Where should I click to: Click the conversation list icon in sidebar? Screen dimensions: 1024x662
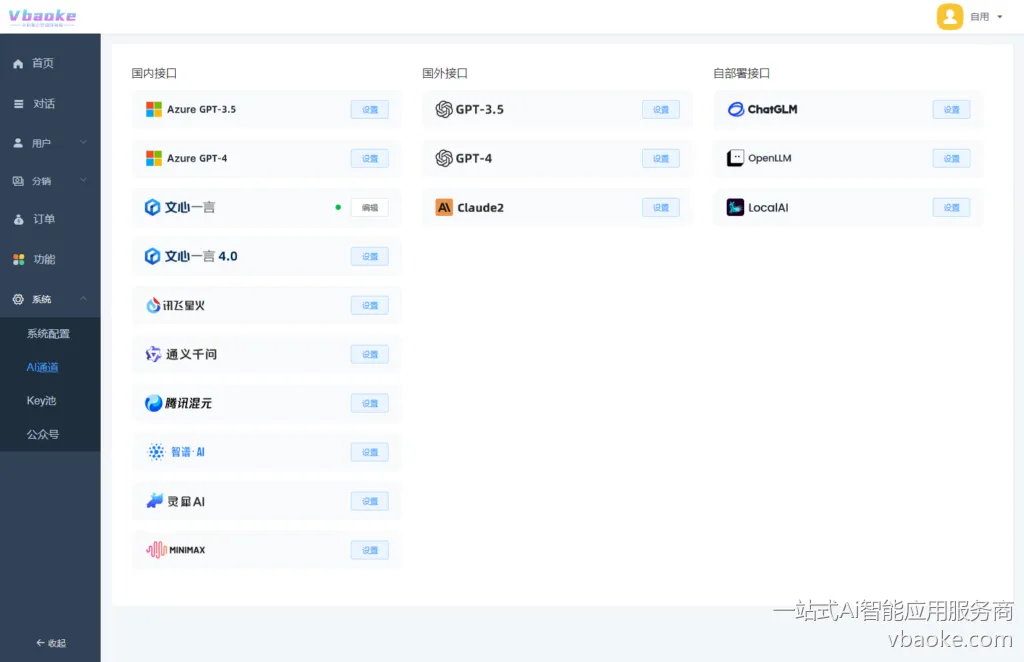coord(18,104)
